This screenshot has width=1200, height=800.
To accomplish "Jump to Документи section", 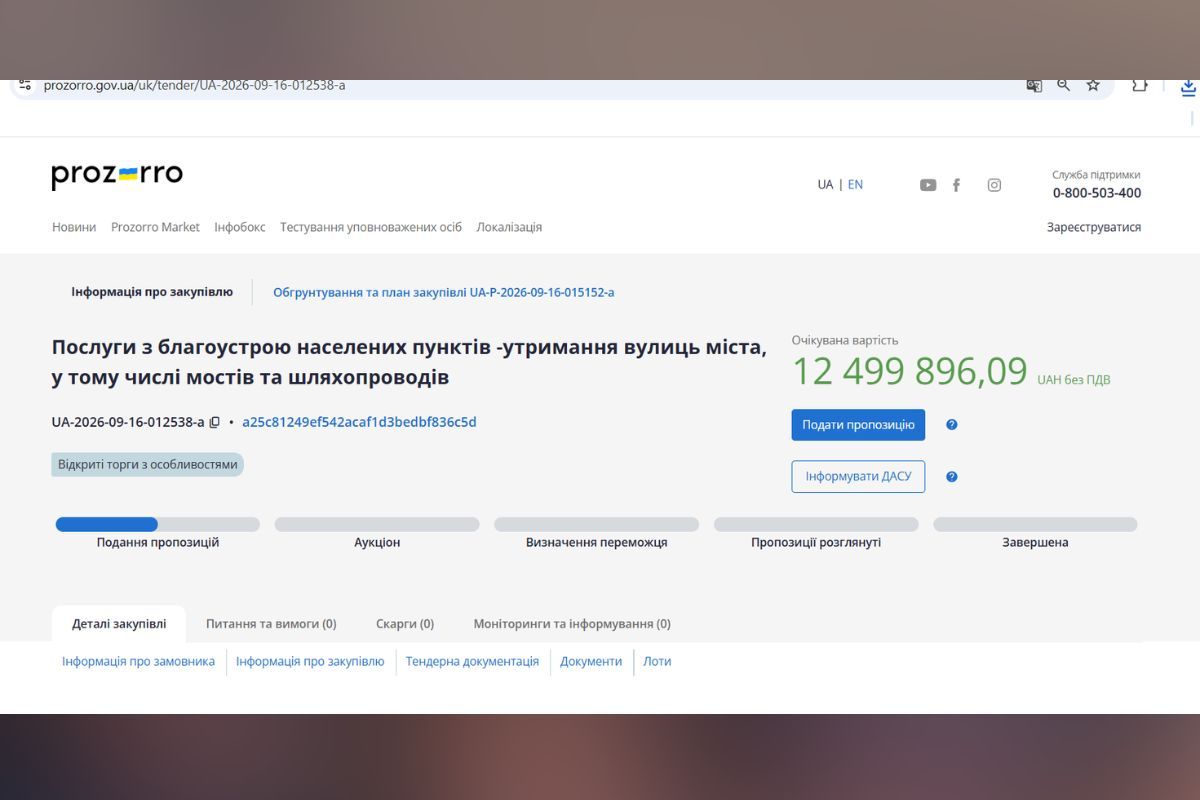I will pyautogui.click(x=591, y=662).
